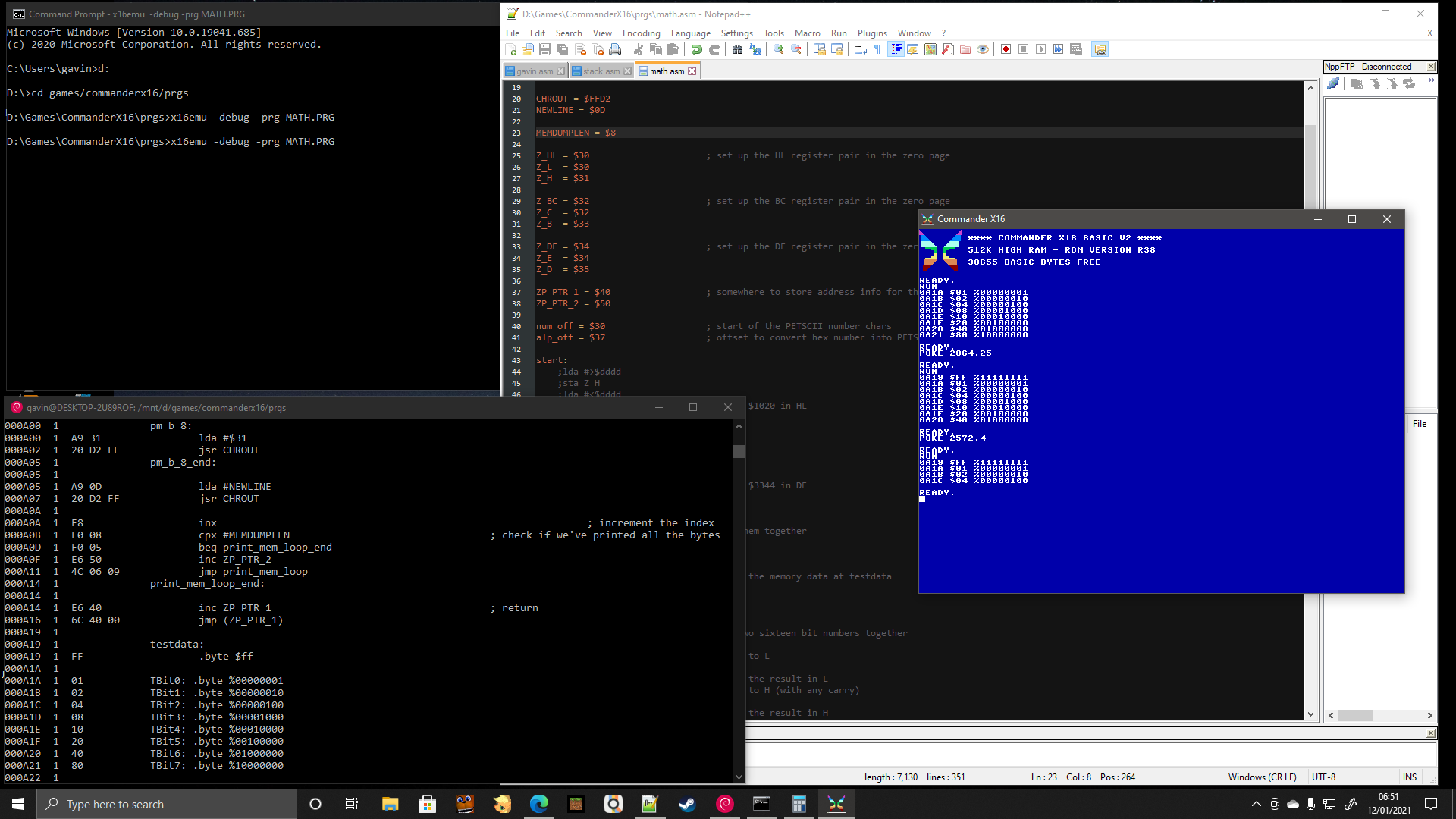
Task: Toggle the NppFTP window toolbar button
Action: (x=1100, y=49)
